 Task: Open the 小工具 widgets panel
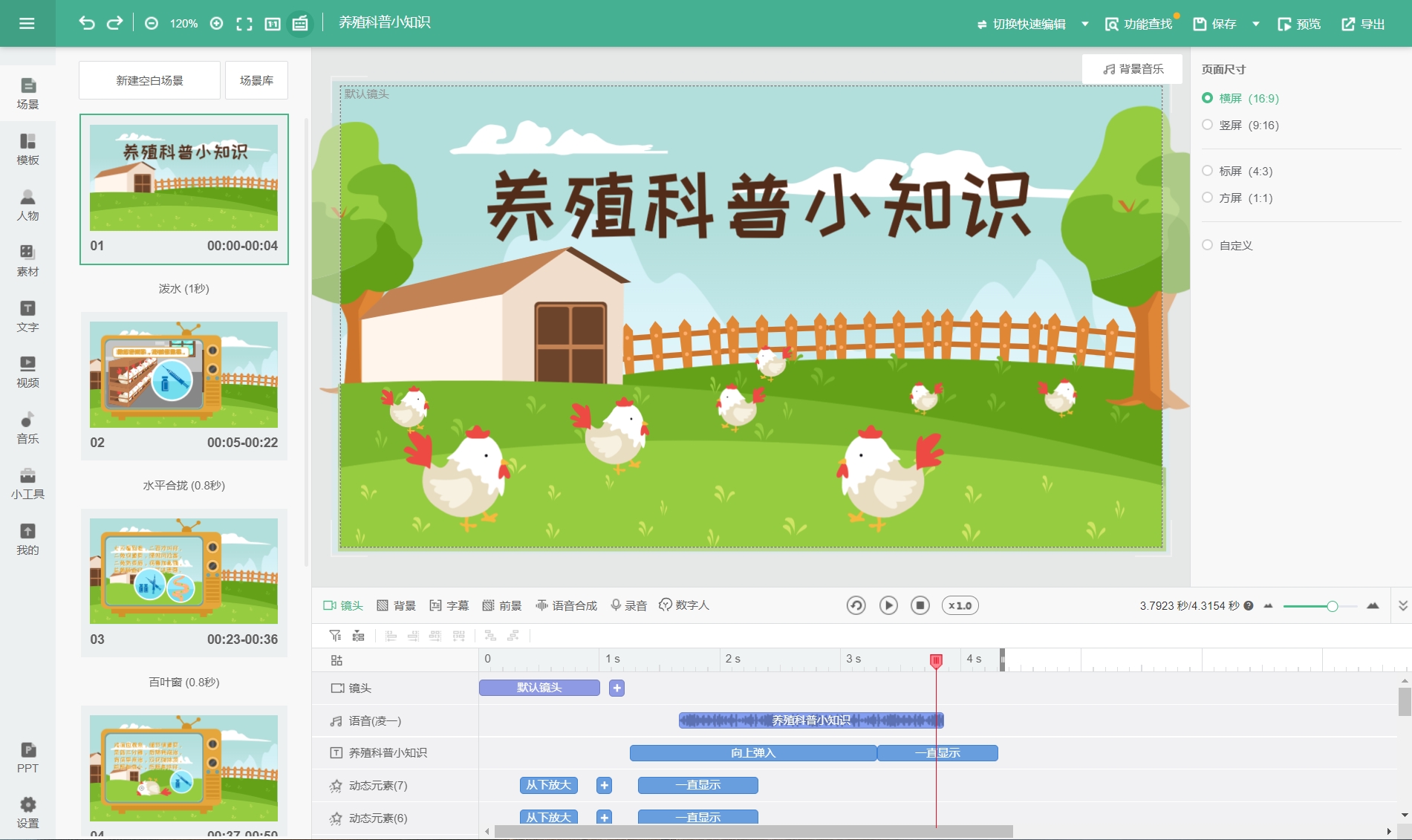point(27,484)
